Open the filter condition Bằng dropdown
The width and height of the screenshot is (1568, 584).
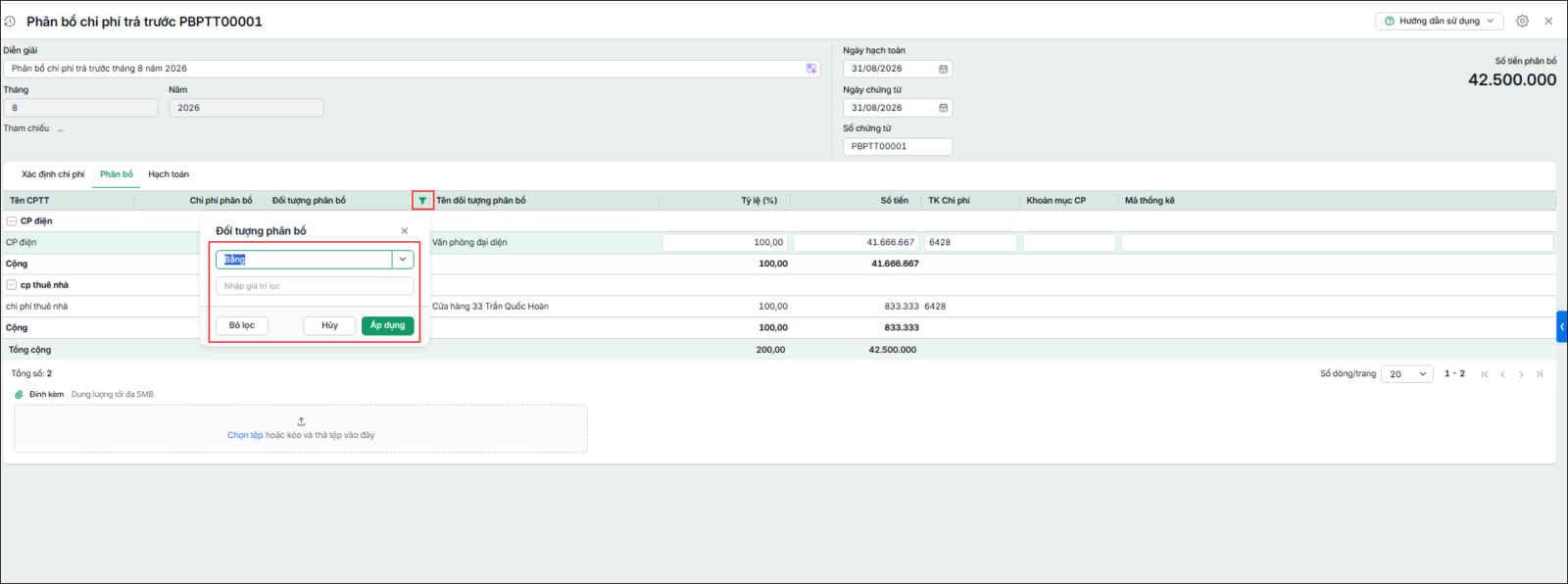point(403,260)
